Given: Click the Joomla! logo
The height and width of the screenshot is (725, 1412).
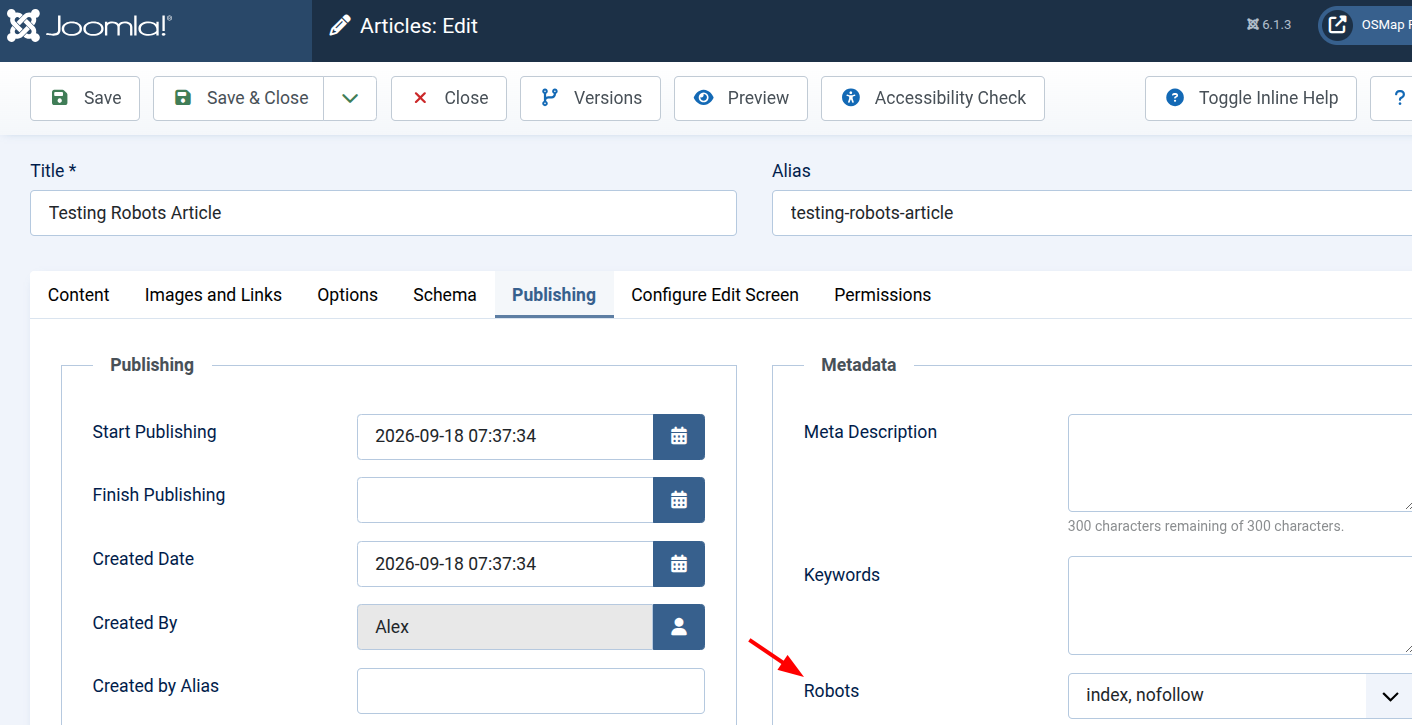Looking at the screenshot, I should click(90, 26).
